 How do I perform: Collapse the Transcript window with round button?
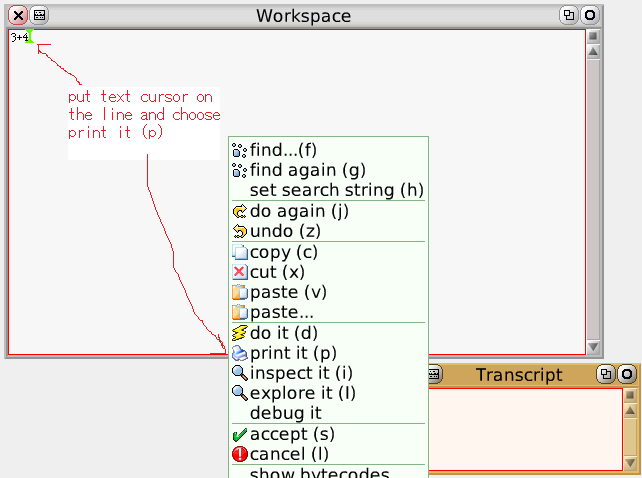(x=627, y=374)
